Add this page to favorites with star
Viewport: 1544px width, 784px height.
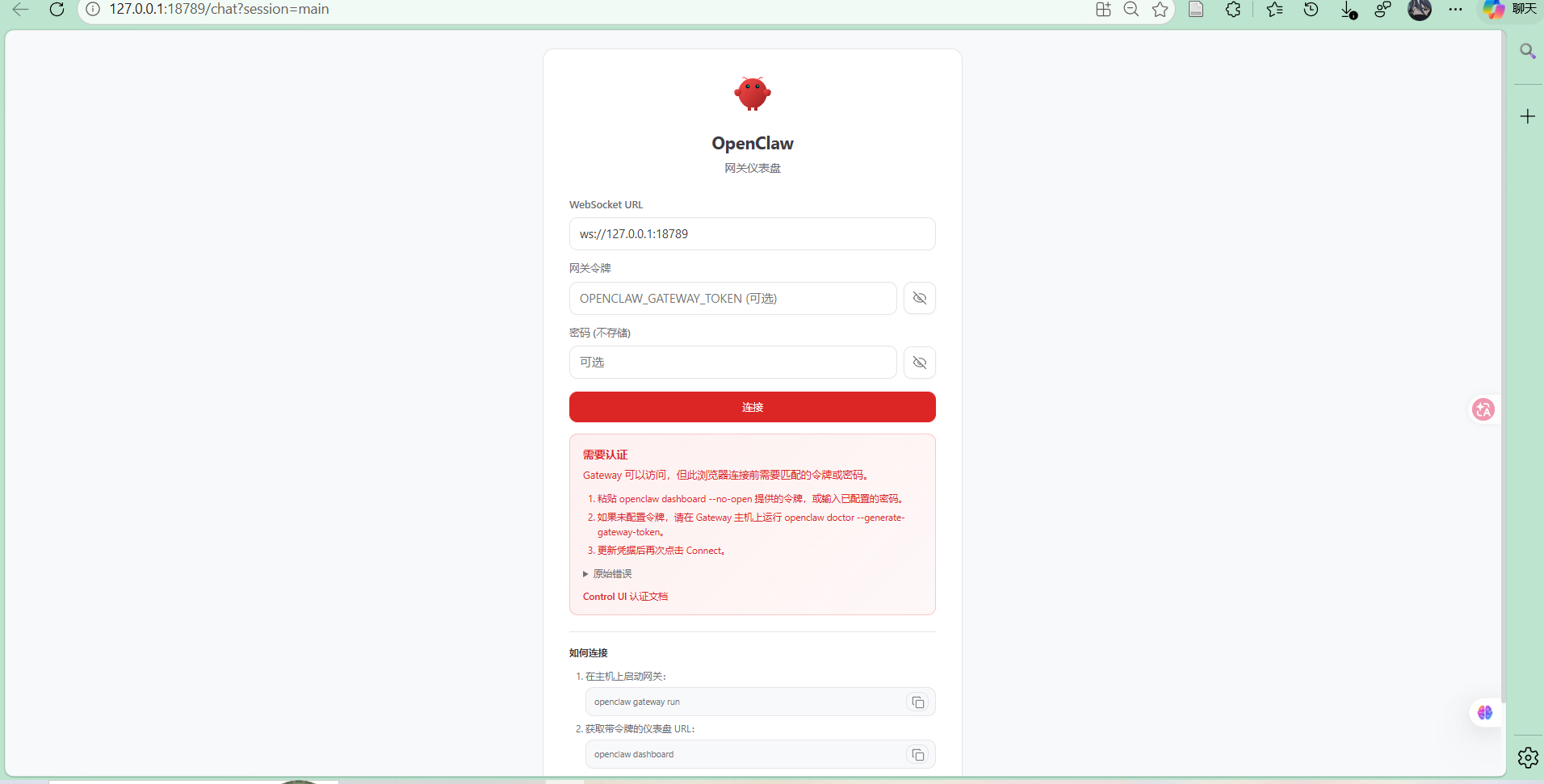tap(1160, 9)
